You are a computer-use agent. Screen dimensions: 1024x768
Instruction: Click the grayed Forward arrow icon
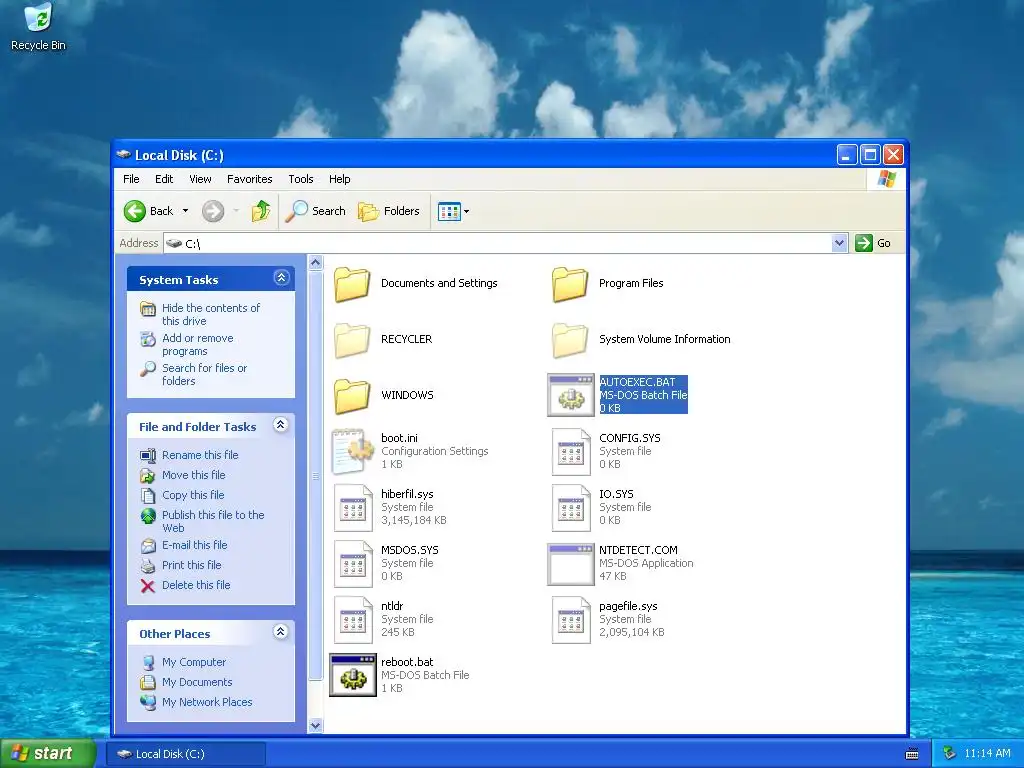(x=213, y=211)
